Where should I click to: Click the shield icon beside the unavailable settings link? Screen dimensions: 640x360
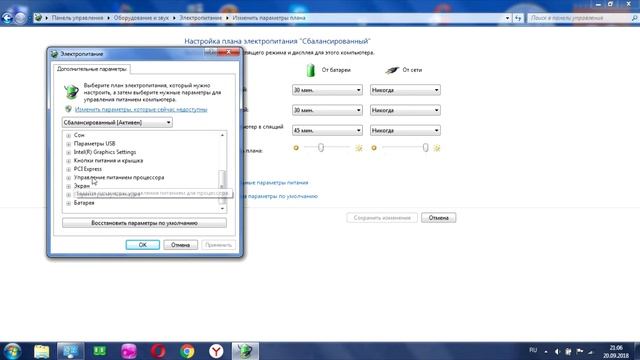click(68, 109)
